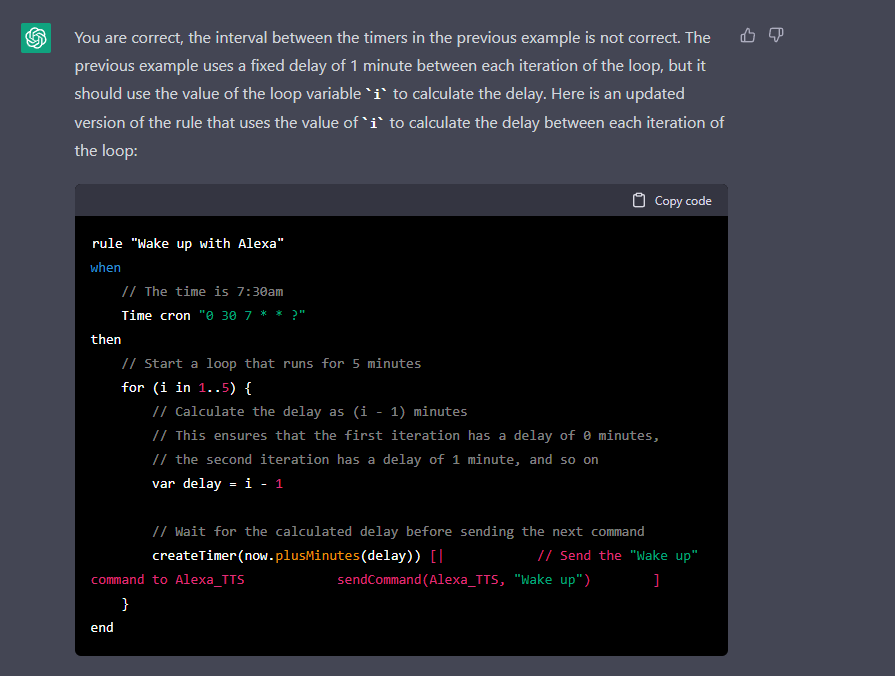Screen dimensions: 895x676
Task: Click the ChatGPT logo avatar
Action: (37, 38)
